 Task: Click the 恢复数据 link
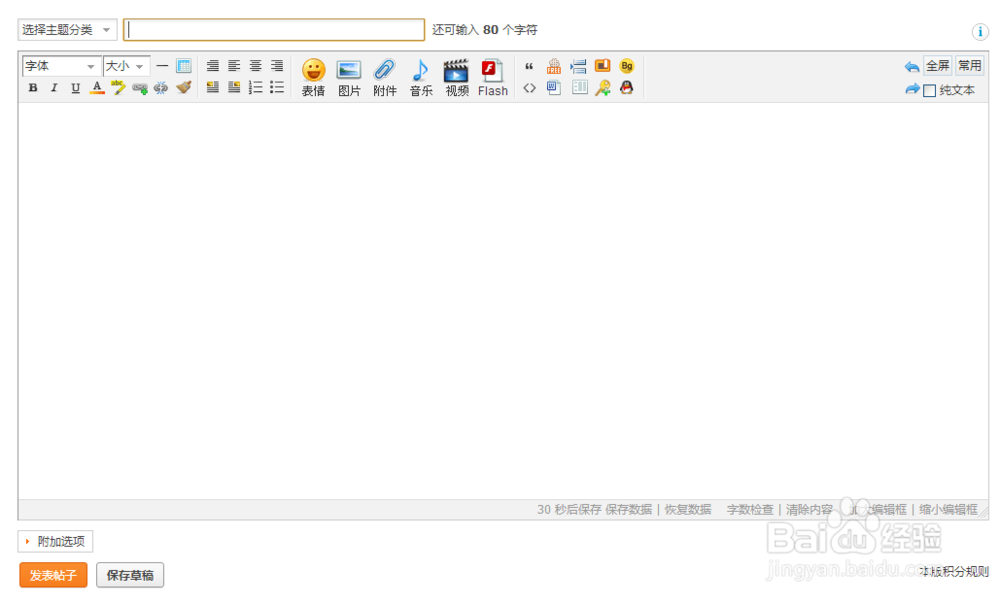tap(688, 510)
